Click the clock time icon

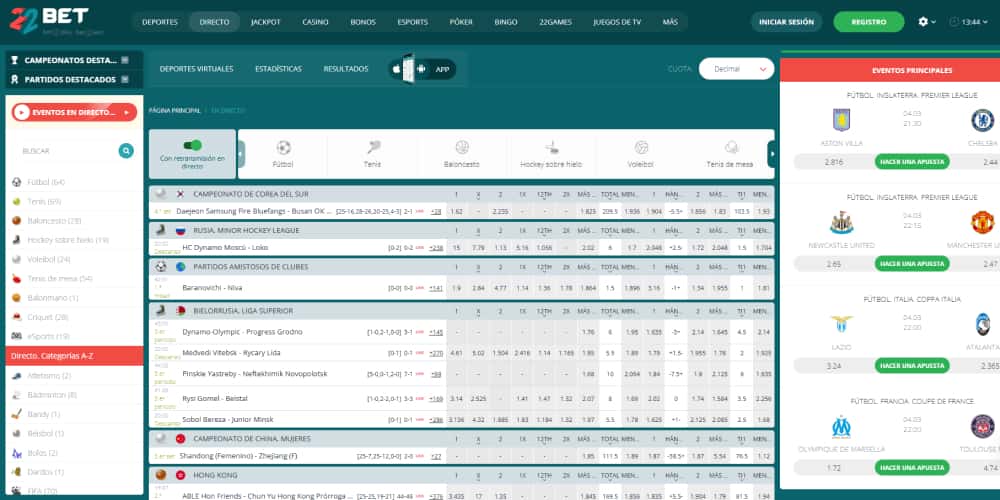tap(954, 22)
